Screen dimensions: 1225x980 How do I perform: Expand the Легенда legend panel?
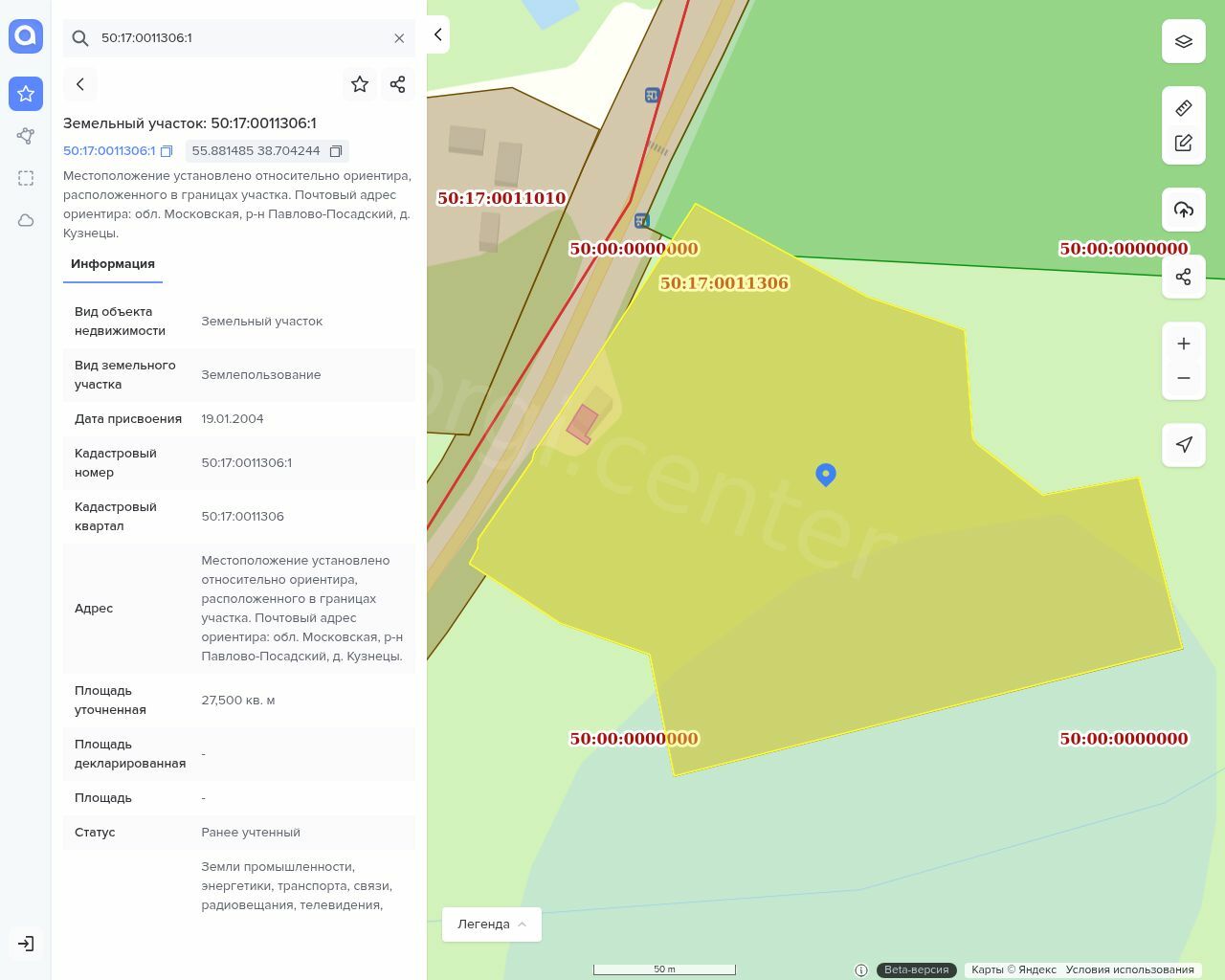coord(491,924)
